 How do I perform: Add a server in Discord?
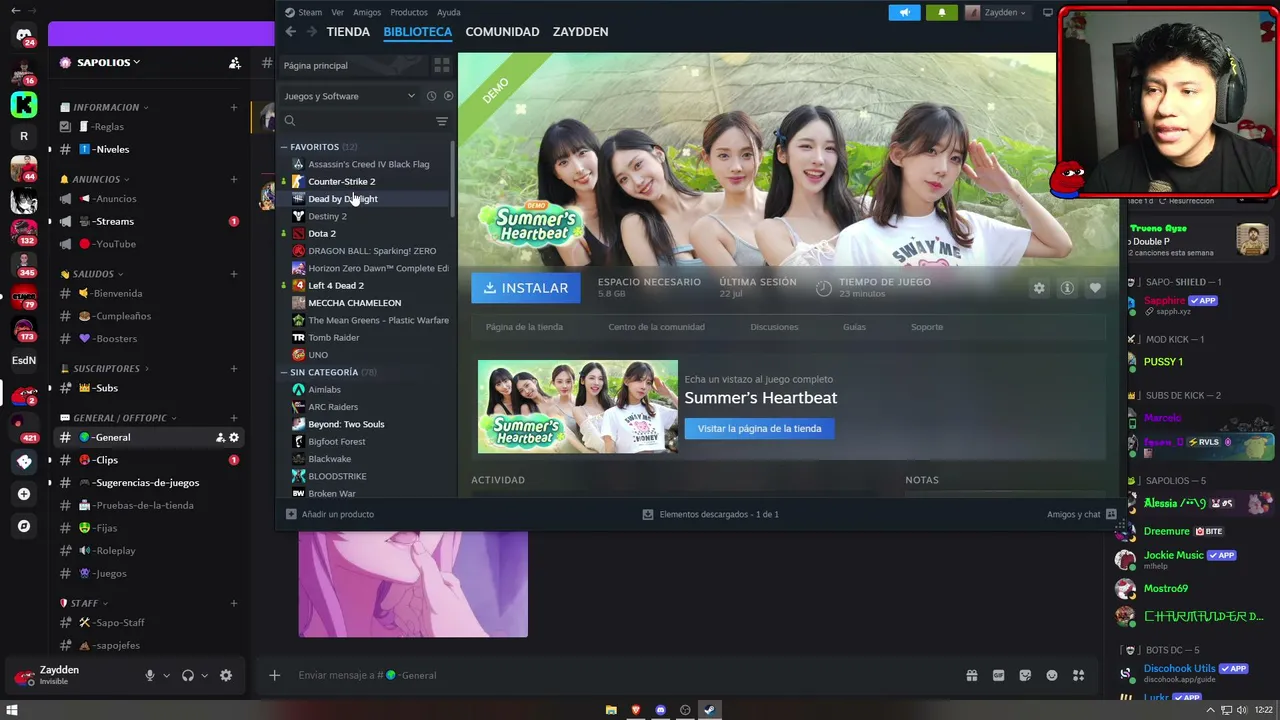(24, 494)
